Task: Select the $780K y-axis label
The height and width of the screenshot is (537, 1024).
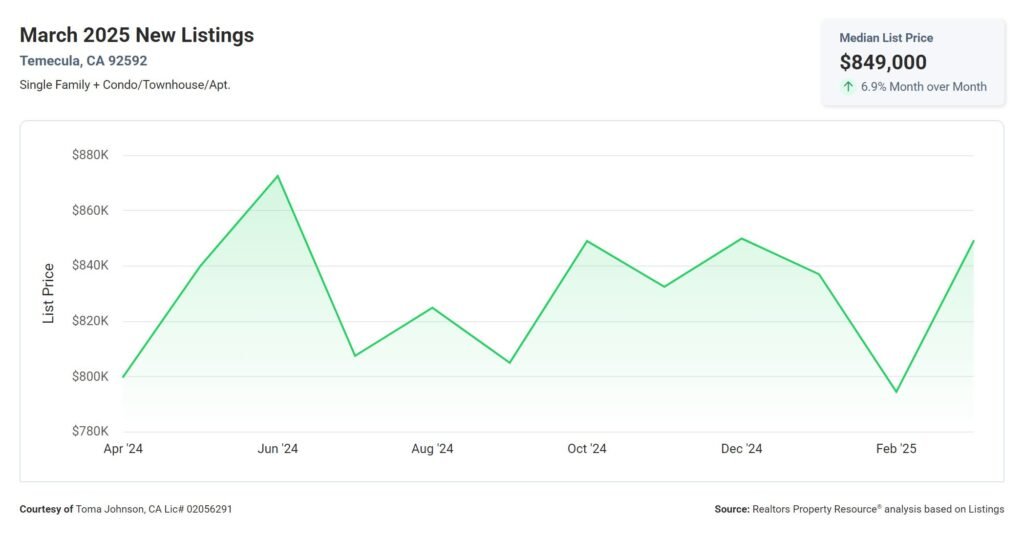Action: click(x=90, y=431)
